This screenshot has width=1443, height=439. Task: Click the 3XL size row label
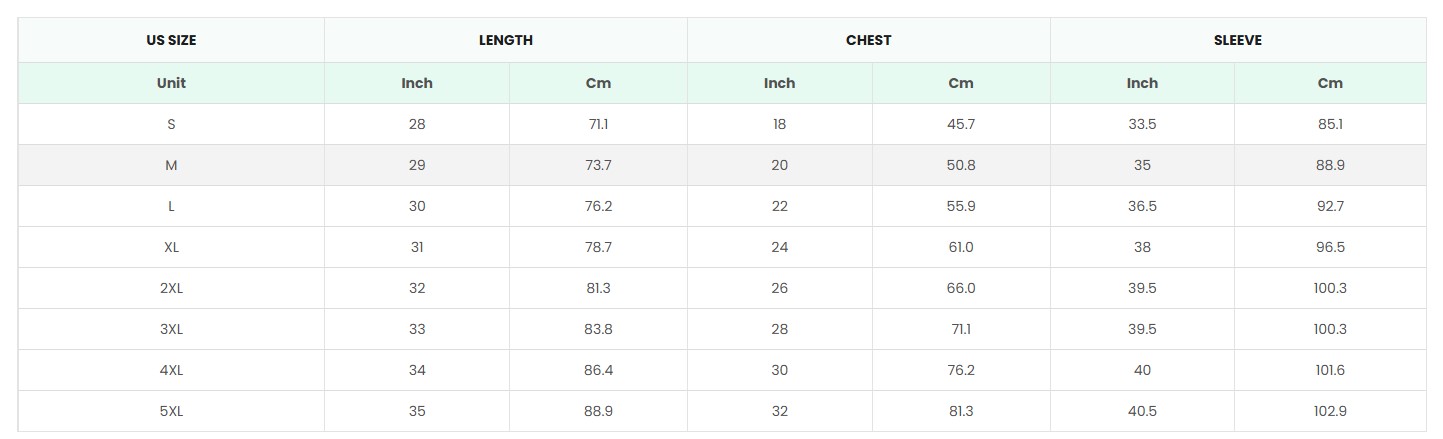click(x=171, y=329)
